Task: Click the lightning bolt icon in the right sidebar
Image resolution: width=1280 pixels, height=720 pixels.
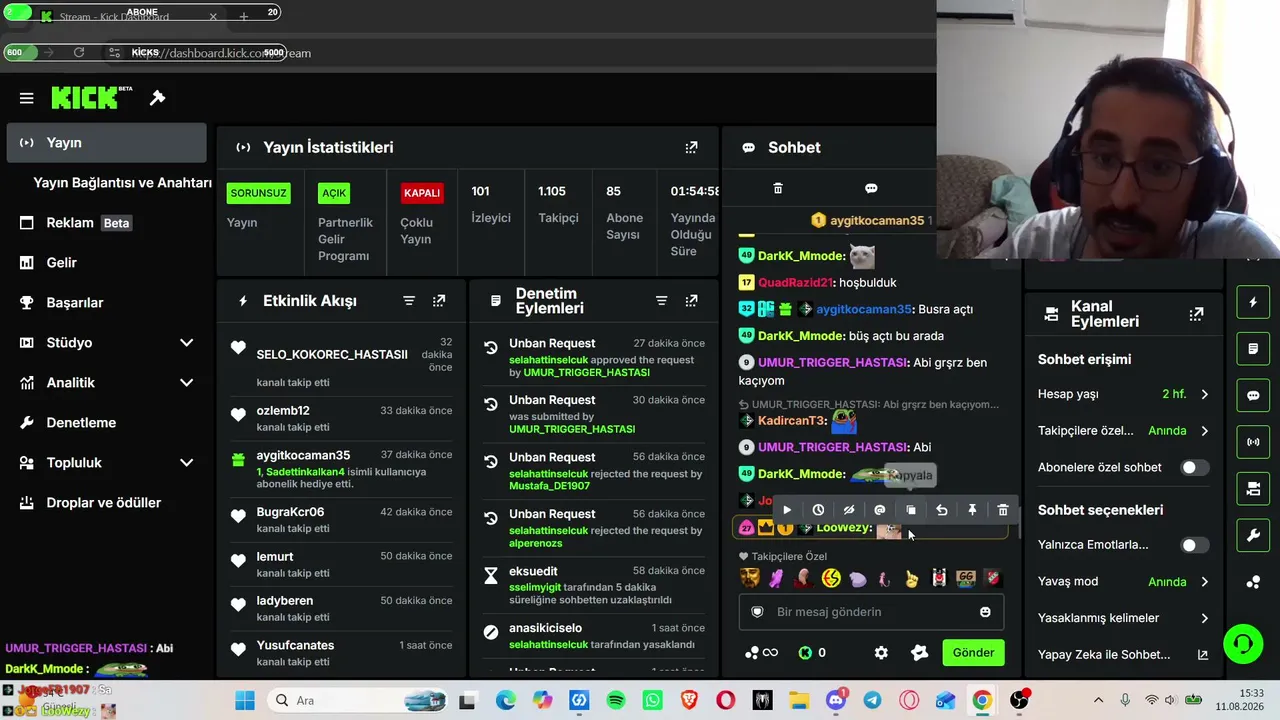Action: point(1253,303)
